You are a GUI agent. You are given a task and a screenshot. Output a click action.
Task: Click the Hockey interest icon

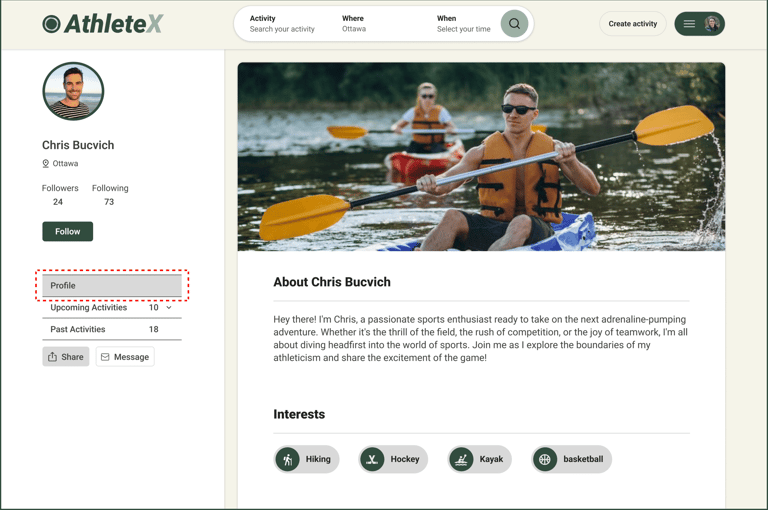coord(372,460)
